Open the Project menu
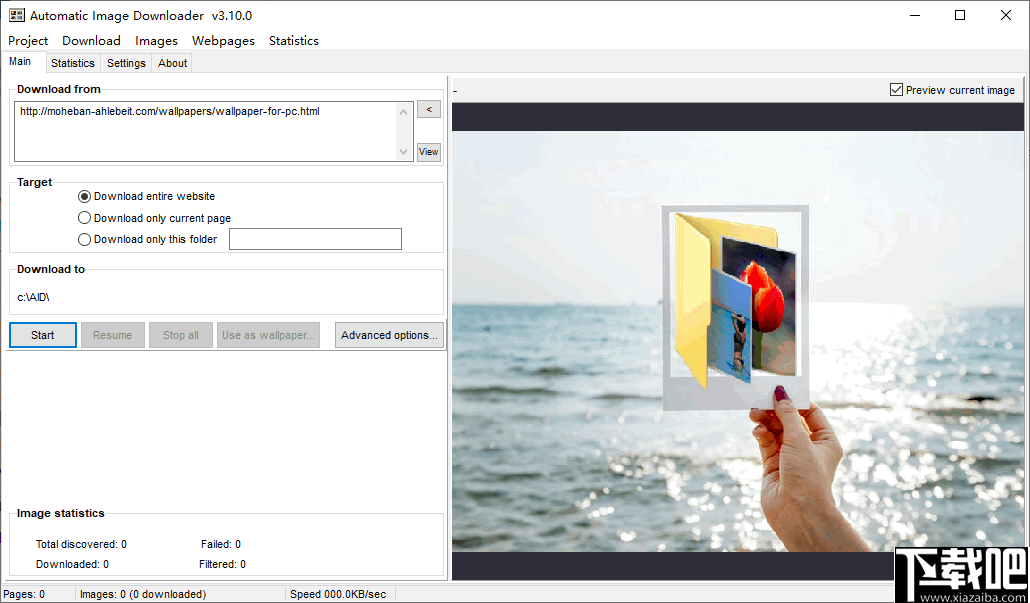This screenshot has height=603, width=1030. [x=27, y=40]
